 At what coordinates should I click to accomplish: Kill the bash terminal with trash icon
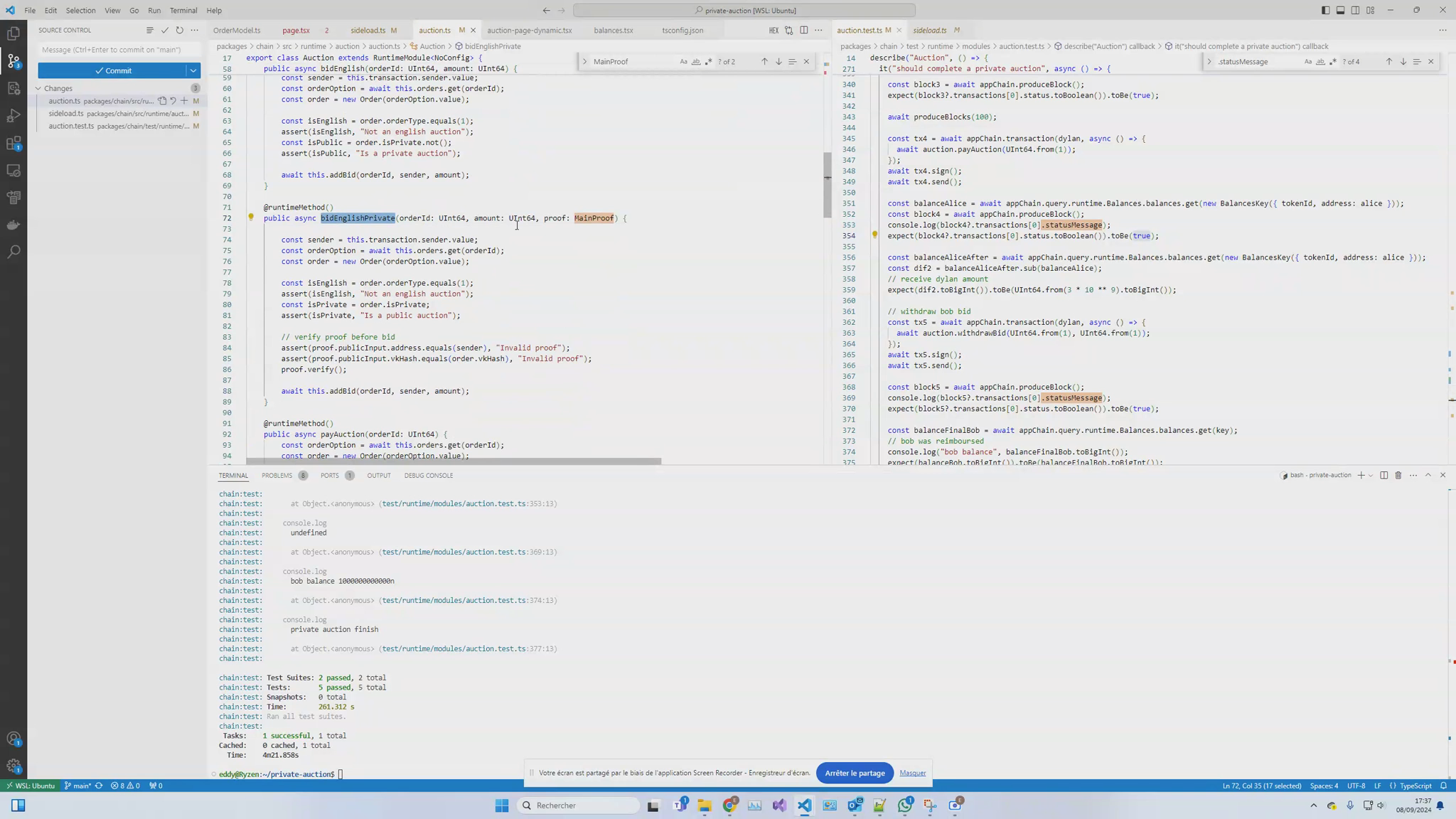pos(1398,476)
